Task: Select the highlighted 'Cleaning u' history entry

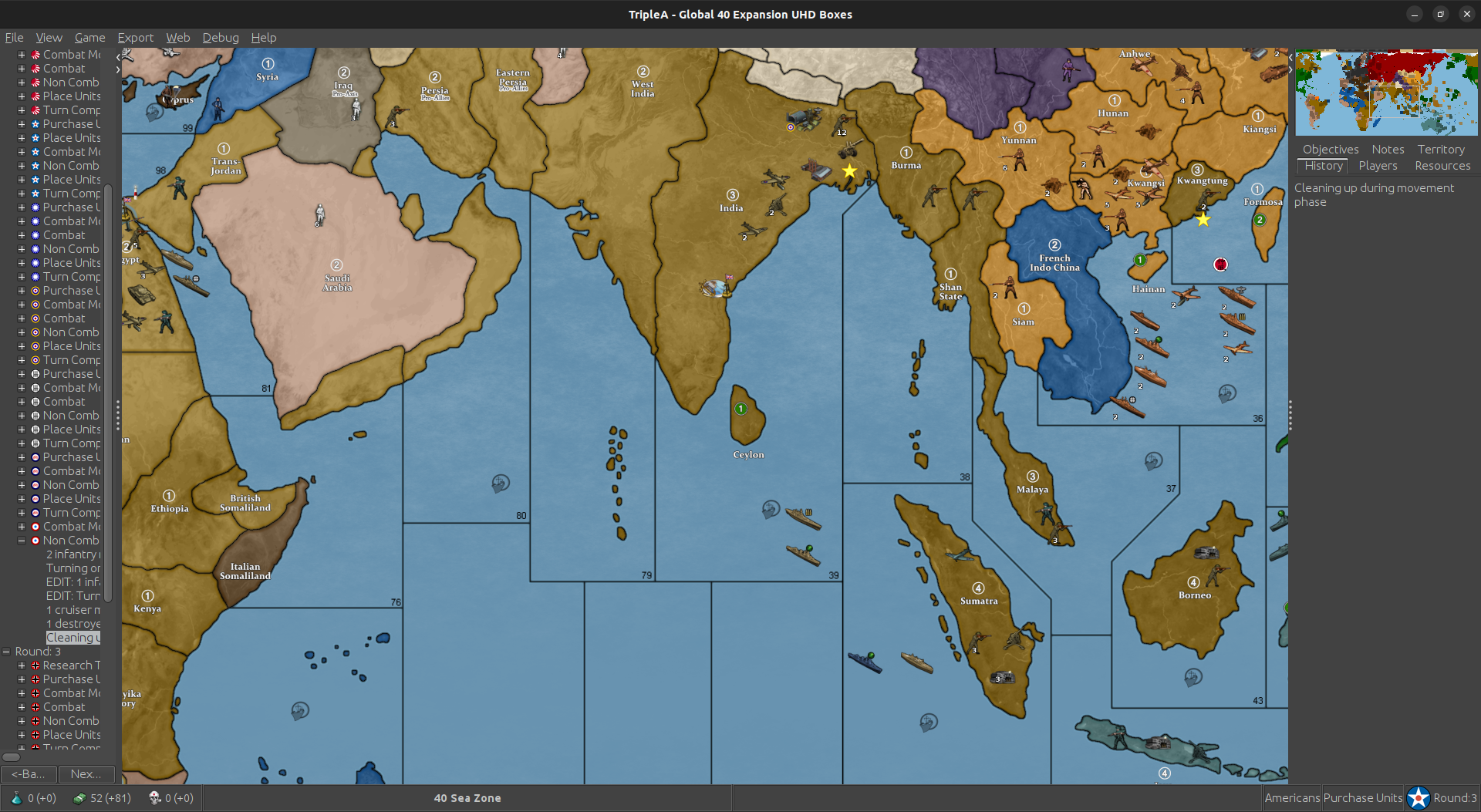Action: (x=73, y=638)
